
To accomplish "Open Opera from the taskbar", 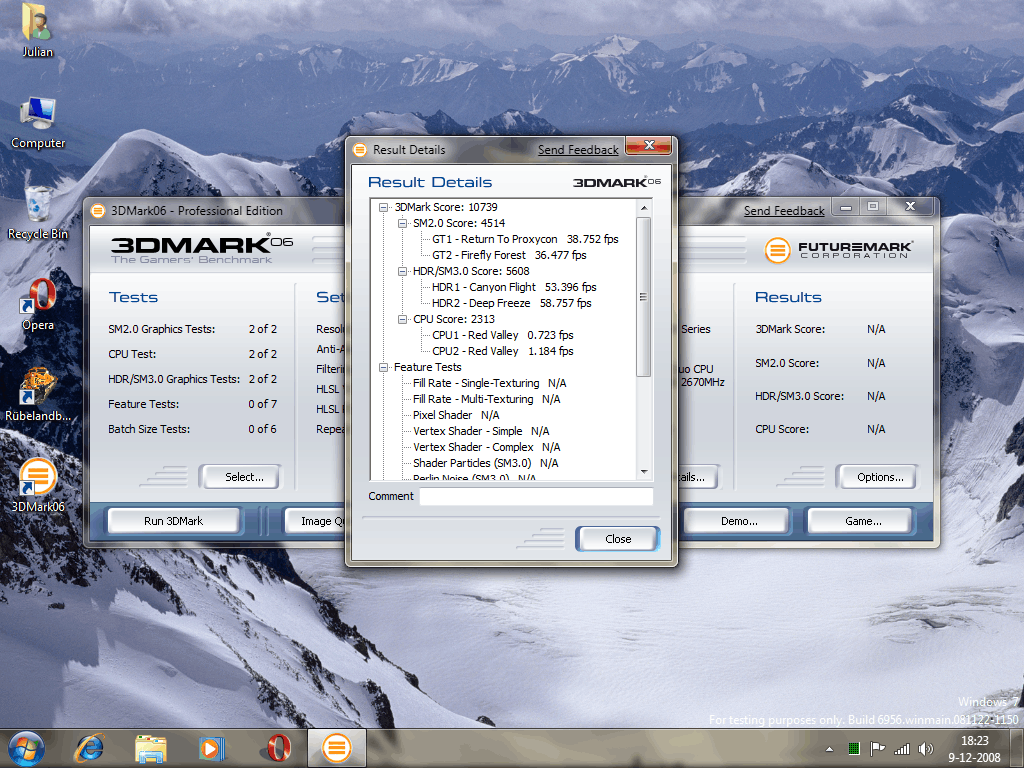I will click(277, 748).
